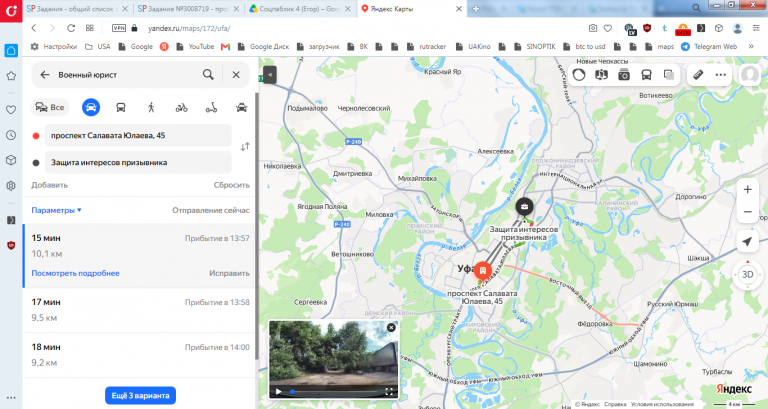Image resolution: width=768 pixels, height=409 pixels.
Task: Select the Все transport modes option
Action: (x=50, y=107)
